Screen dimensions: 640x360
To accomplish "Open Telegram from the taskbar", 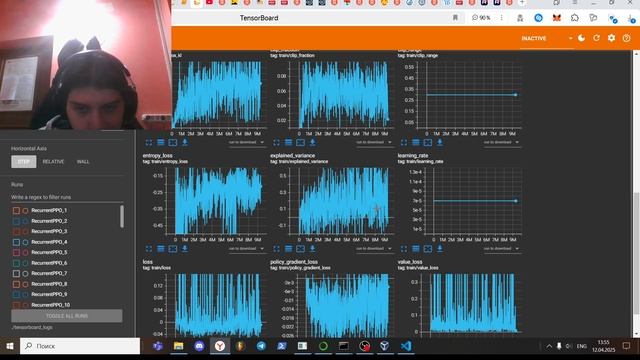I will coord(261,346).
